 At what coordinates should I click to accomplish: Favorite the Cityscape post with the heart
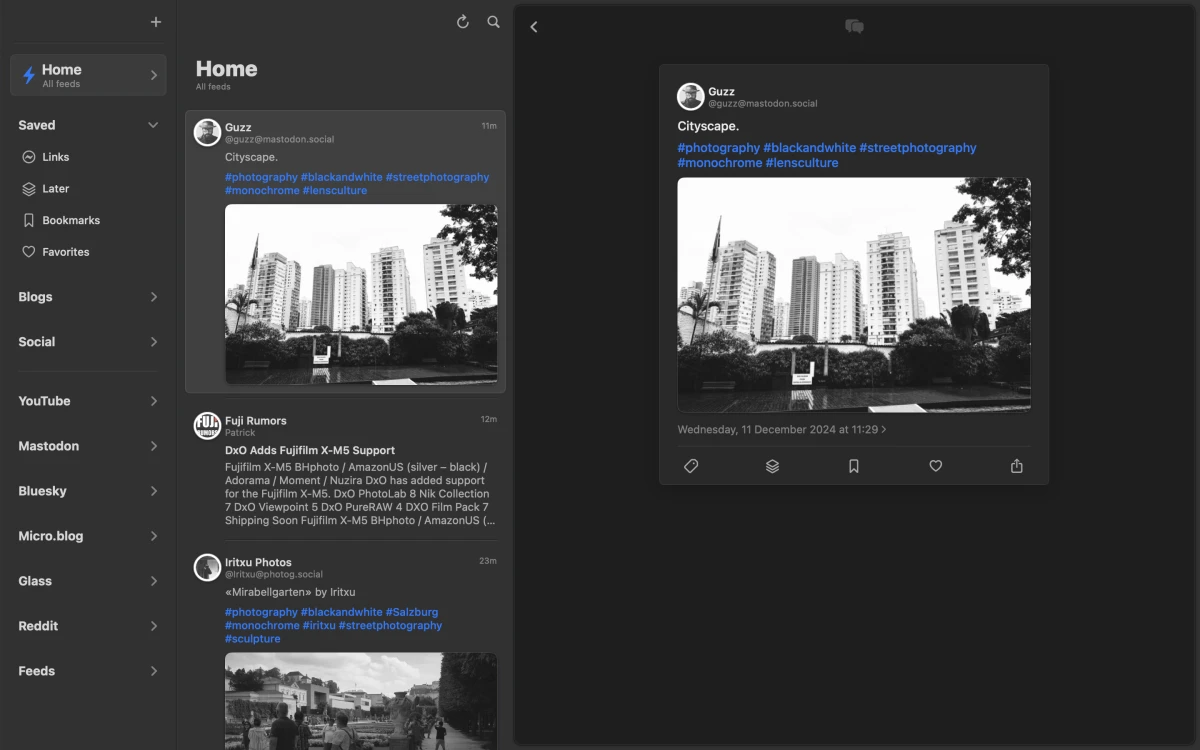tap(935, 465)
